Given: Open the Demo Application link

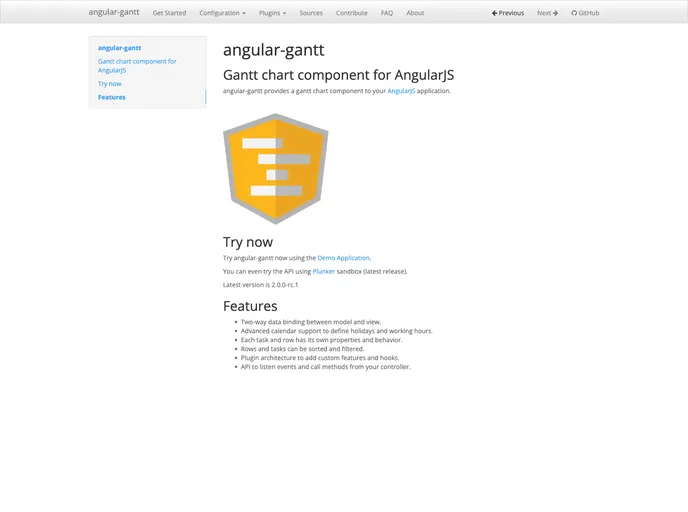Looking at the screenshot, I should click(x=344, y=258).
